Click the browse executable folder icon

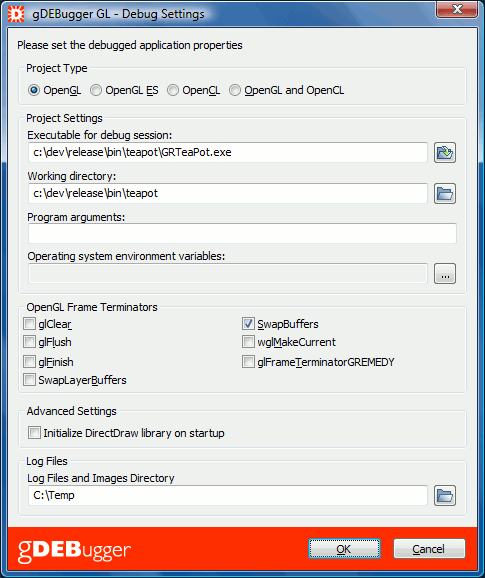pos(445,152)
